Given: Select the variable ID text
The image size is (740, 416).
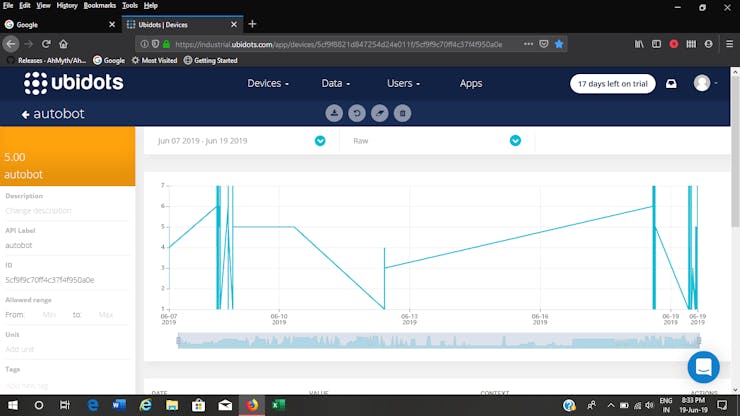Looking at the screenshot, I should [x=50, y=280].
